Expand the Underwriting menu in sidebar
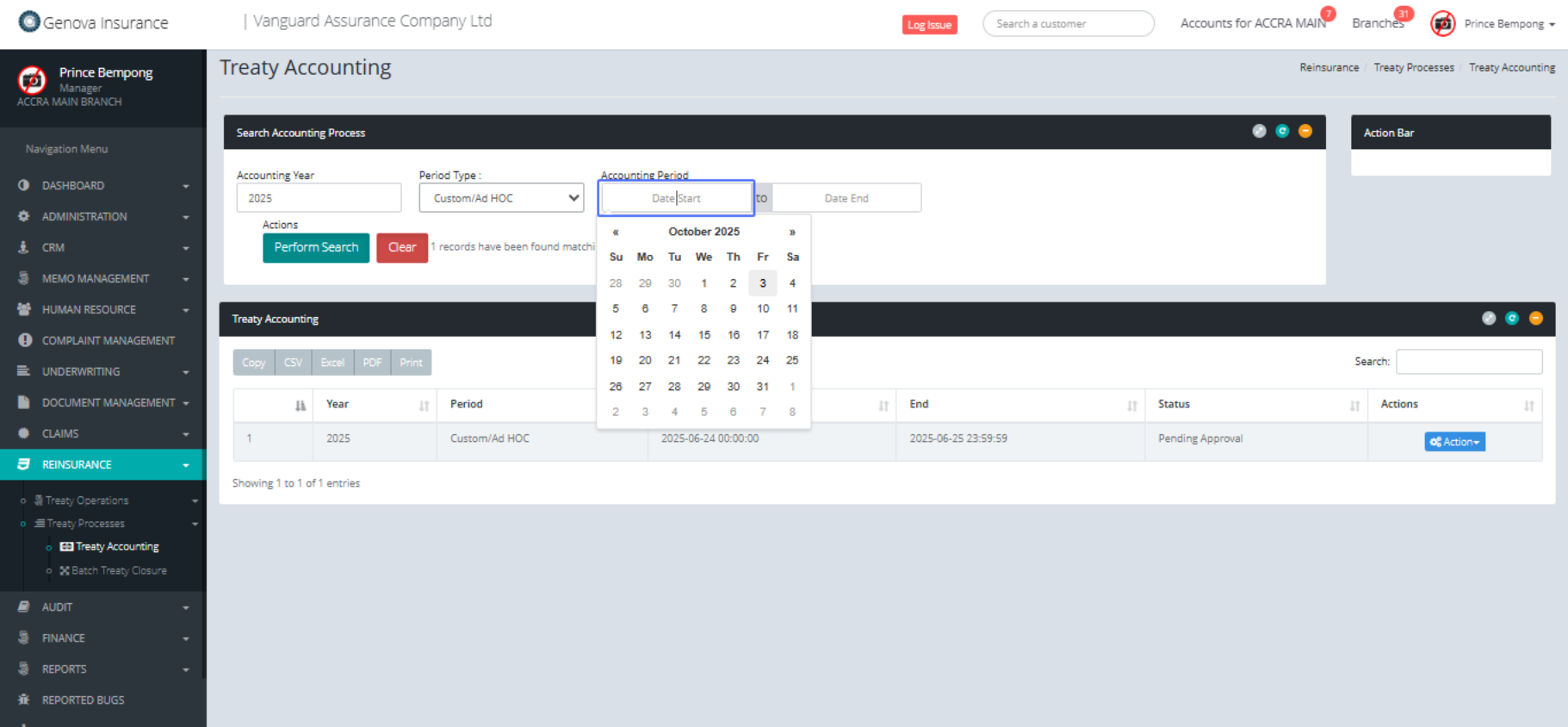 [102, 371]
